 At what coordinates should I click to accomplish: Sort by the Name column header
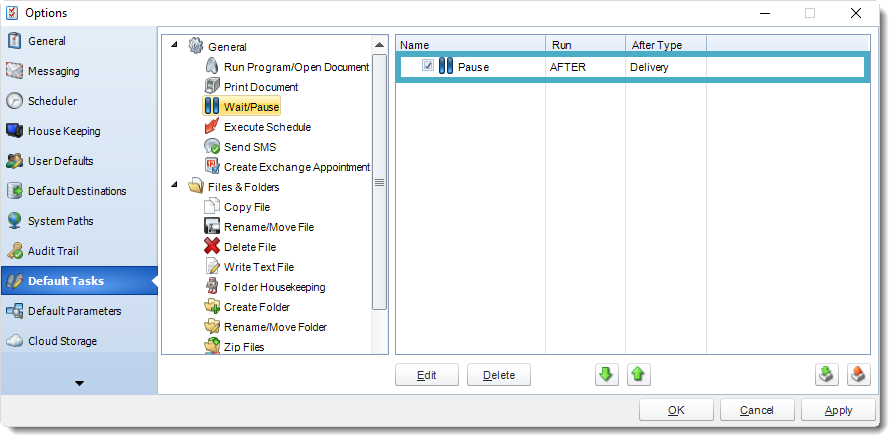[471, 45]
